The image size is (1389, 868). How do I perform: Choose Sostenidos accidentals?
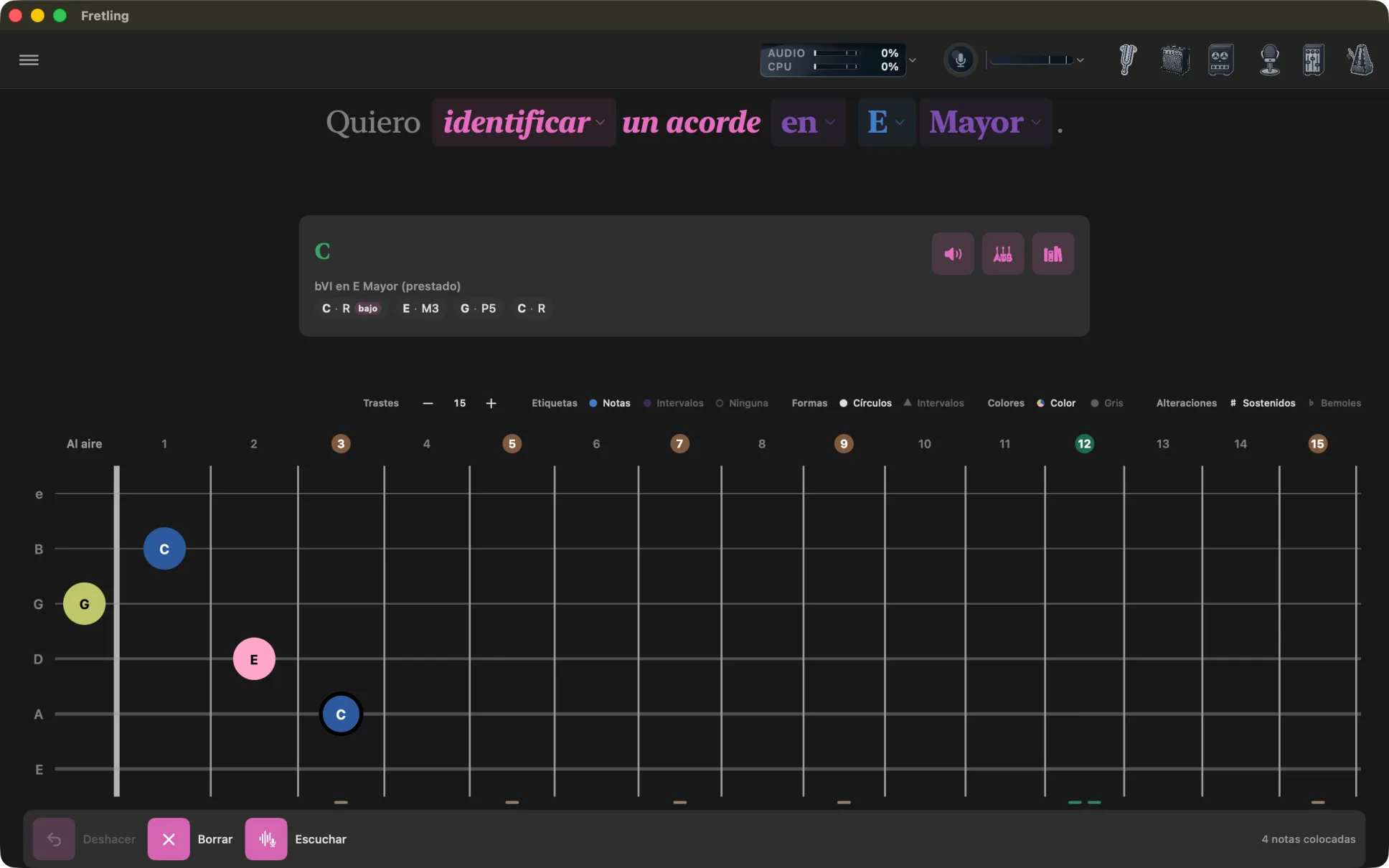1263,403
